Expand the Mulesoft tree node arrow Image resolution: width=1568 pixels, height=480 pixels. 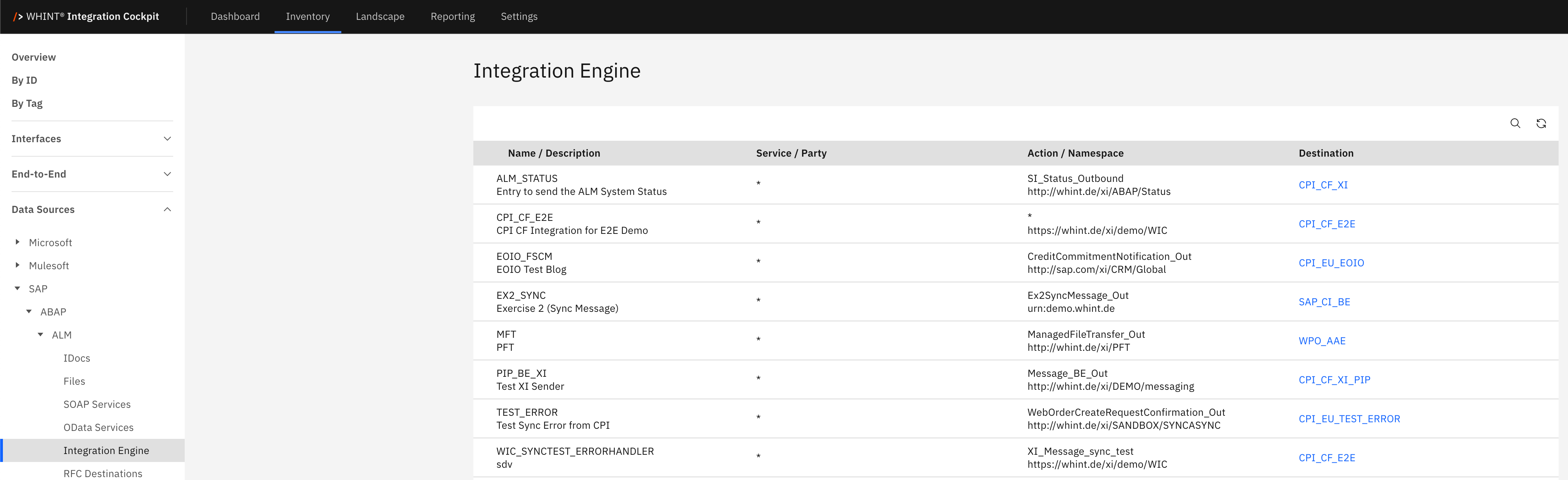pyautogui.click(x=18, y=265)
